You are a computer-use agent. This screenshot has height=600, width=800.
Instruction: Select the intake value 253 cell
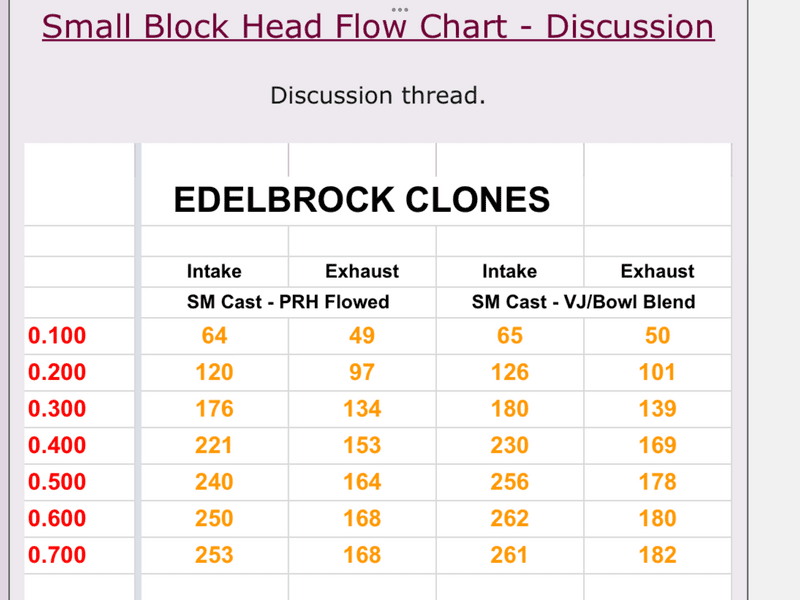point(214,555)
